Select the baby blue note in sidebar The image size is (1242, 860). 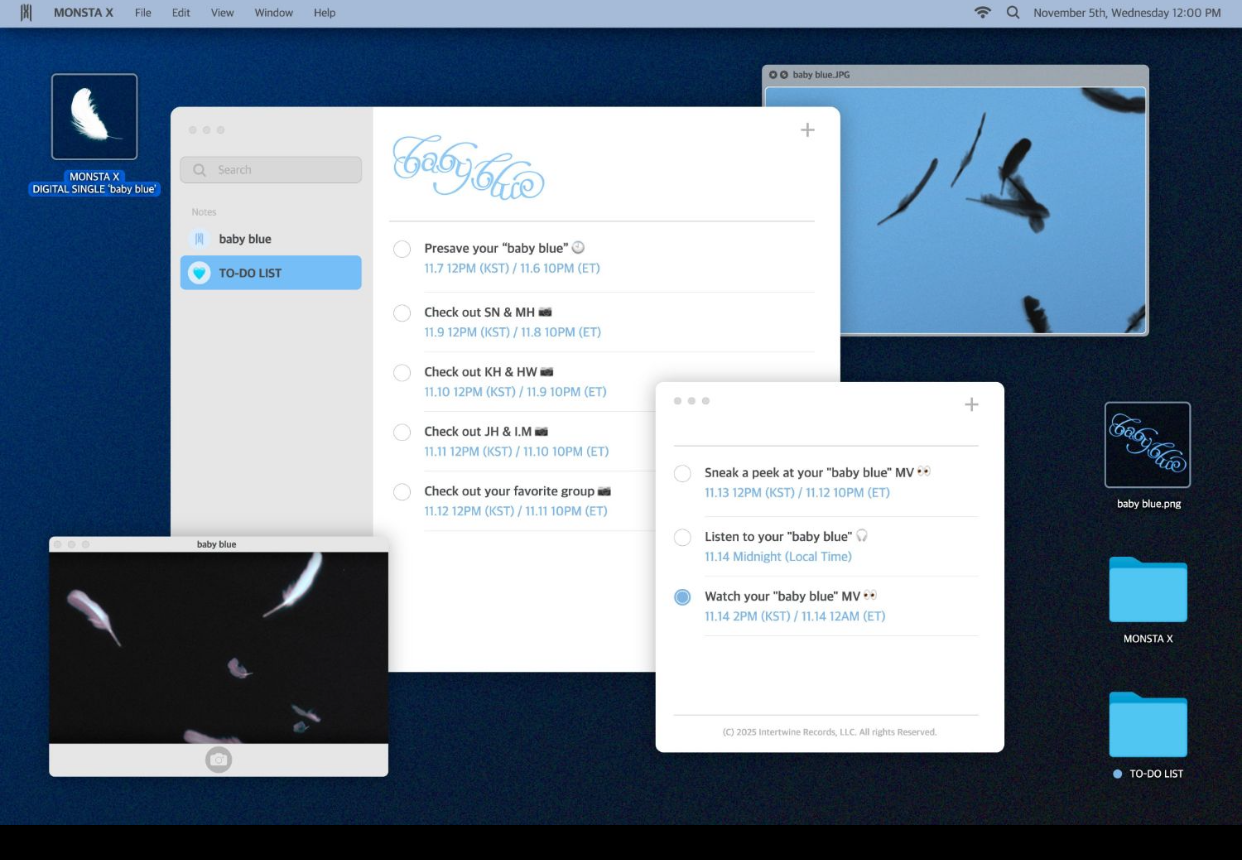[x=270, y=239]
